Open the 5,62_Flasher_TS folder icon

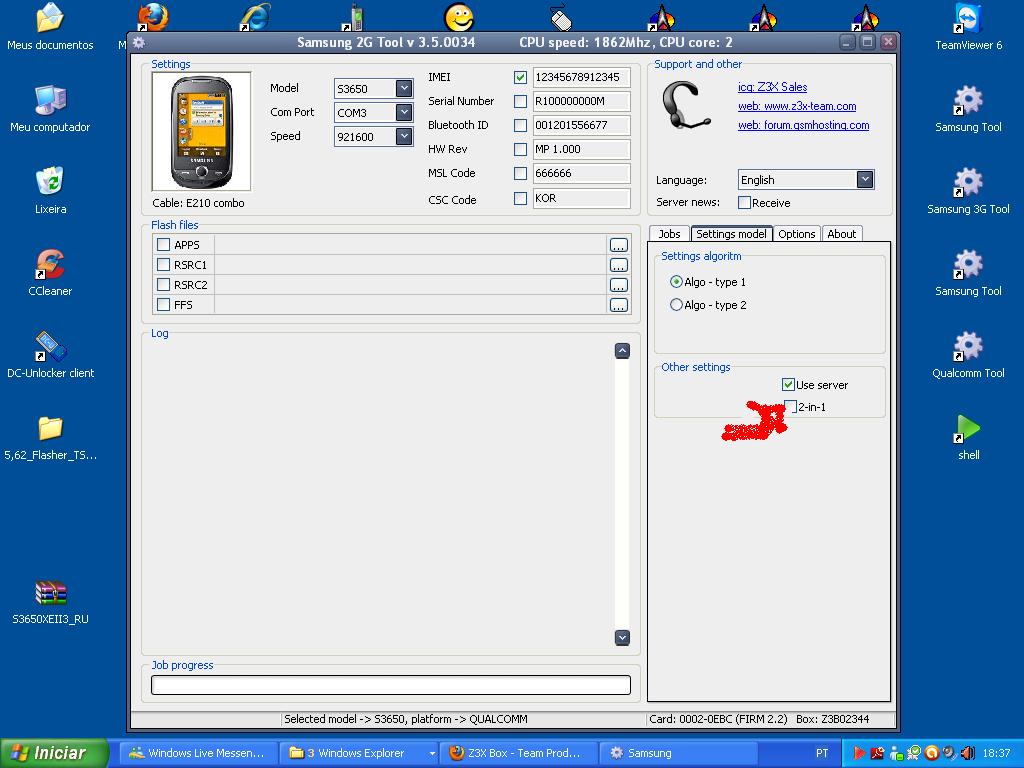point(50,437)
